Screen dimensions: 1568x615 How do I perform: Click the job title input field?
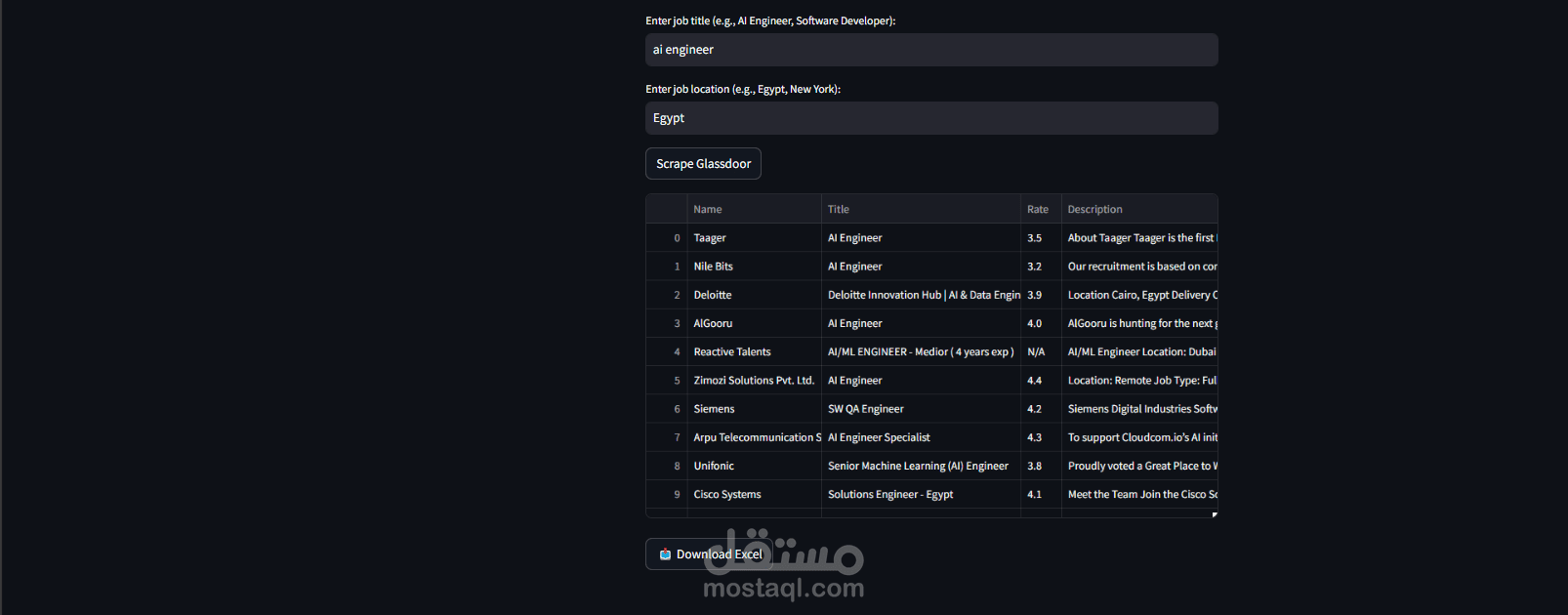tap(931, 50)
